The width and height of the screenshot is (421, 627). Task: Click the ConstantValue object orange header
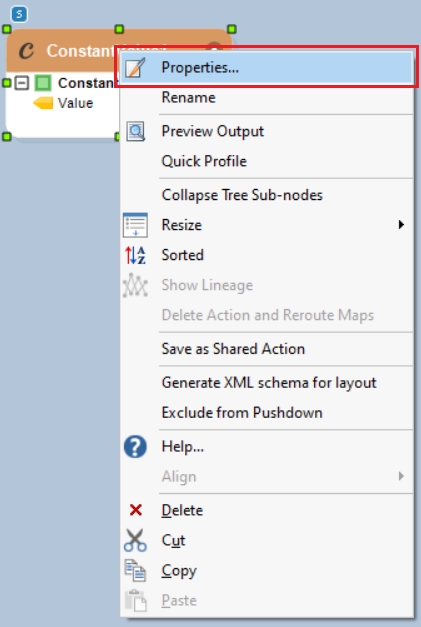tap(60, 51)
